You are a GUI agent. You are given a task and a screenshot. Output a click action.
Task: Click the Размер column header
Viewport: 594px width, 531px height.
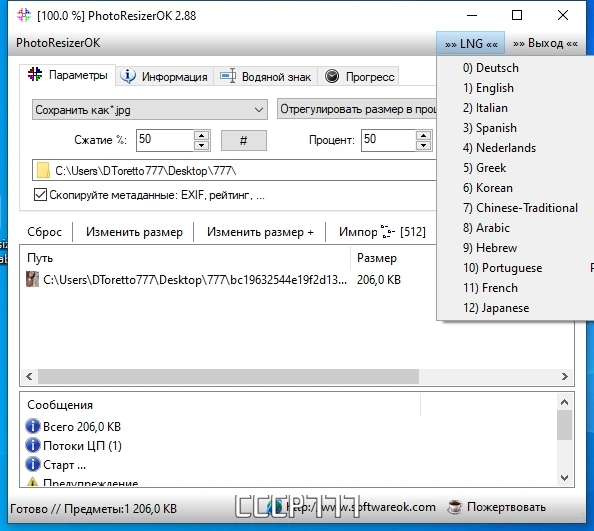393,258
